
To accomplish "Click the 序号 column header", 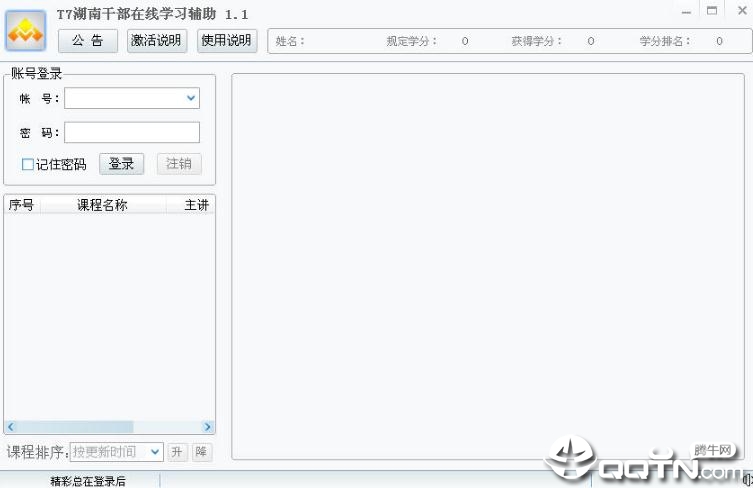I will click(x=22, y=205).
